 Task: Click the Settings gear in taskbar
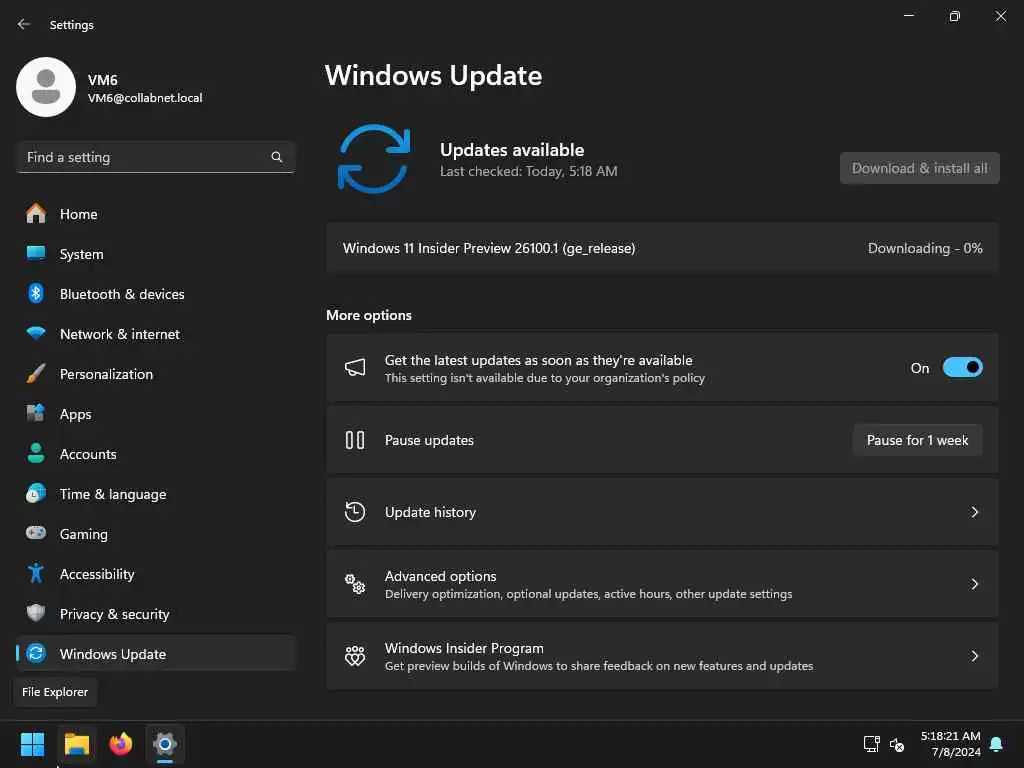[165, 744]
